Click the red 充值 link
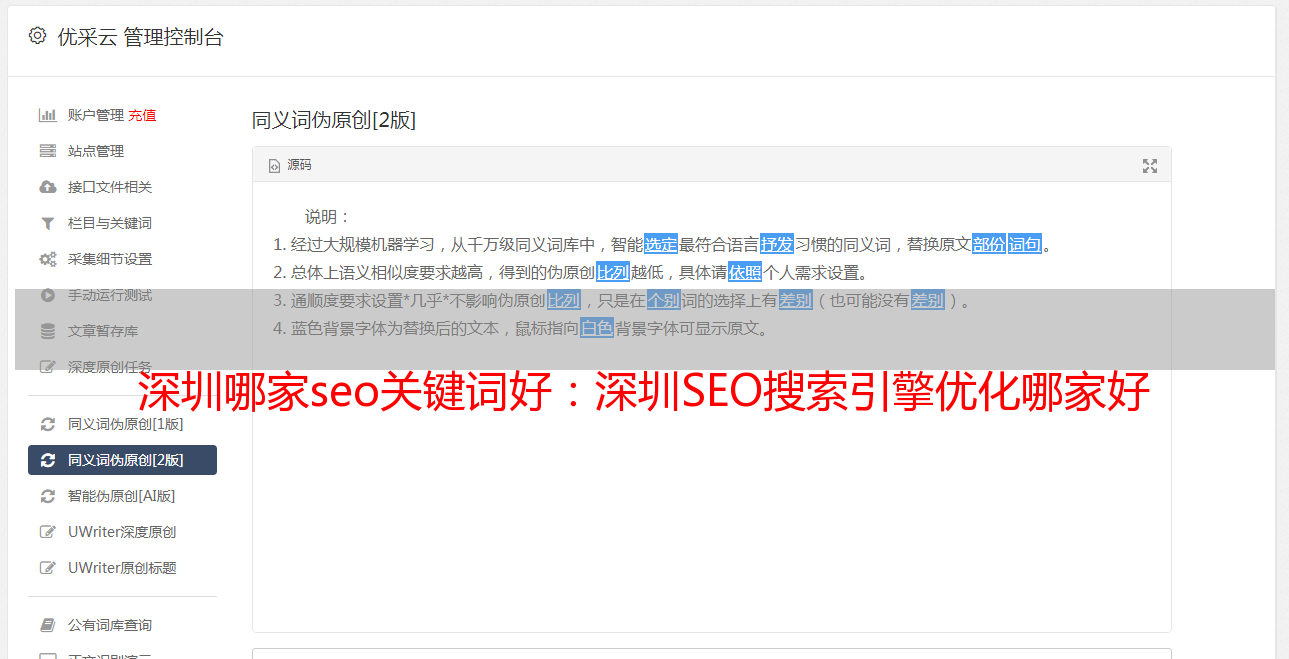Image resolution: width=1289 pixels, height=659 pixels. [x=142, y=115]
